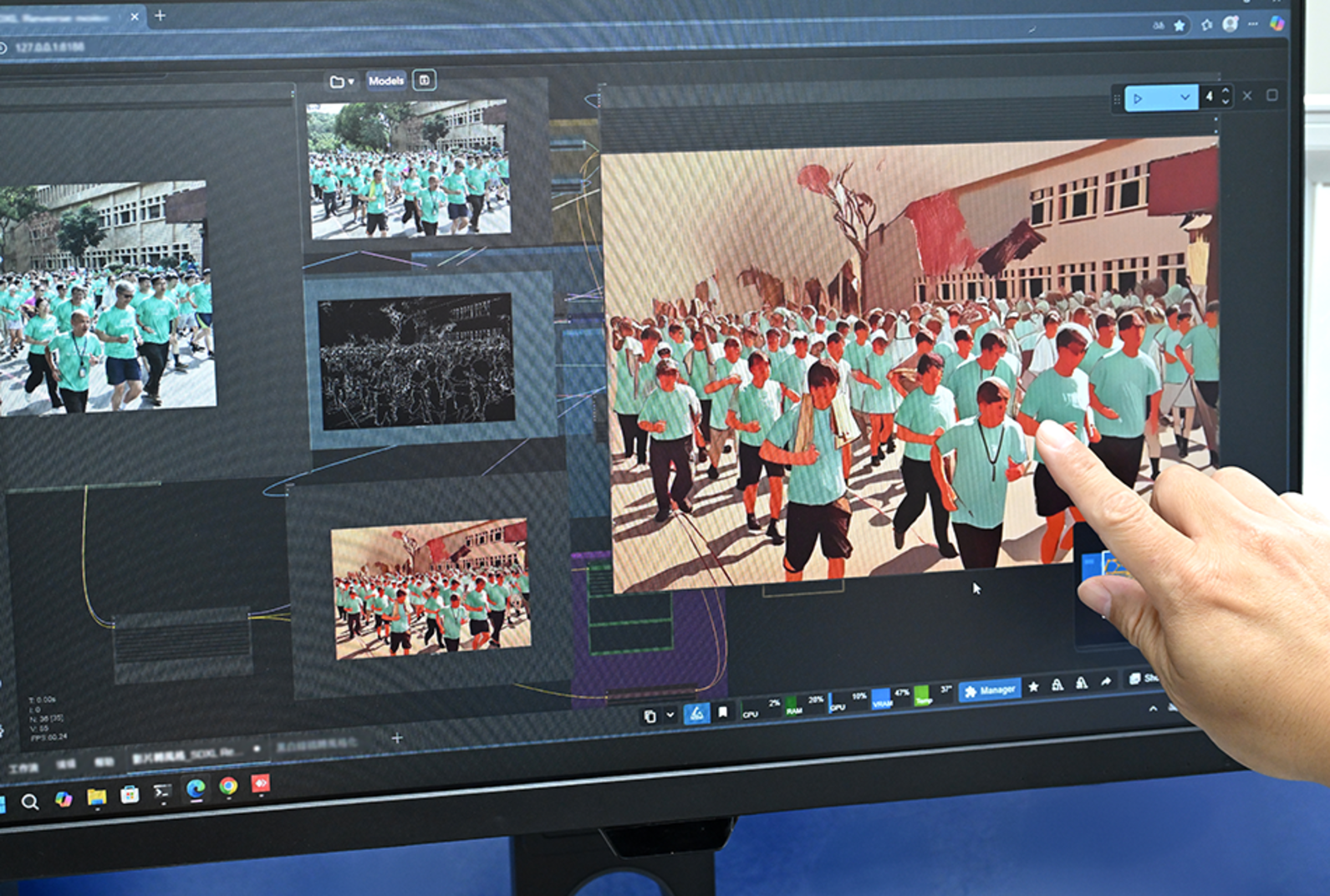This screenshot has width=1330, height=896.
Task: Toggle the favorite star in address bar
Action: (1180, 25)
